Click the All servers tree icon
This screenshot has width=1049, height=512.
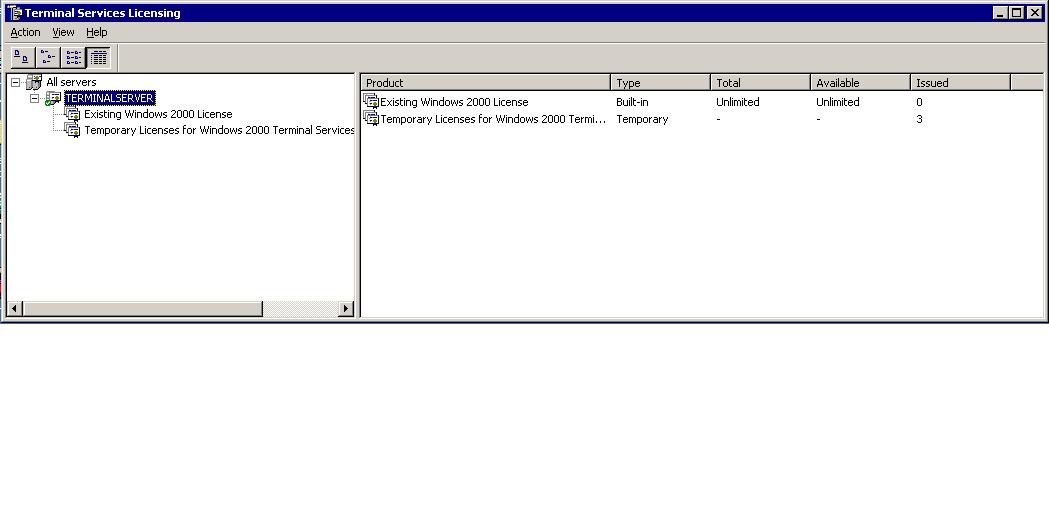click(x=34, y=82)
